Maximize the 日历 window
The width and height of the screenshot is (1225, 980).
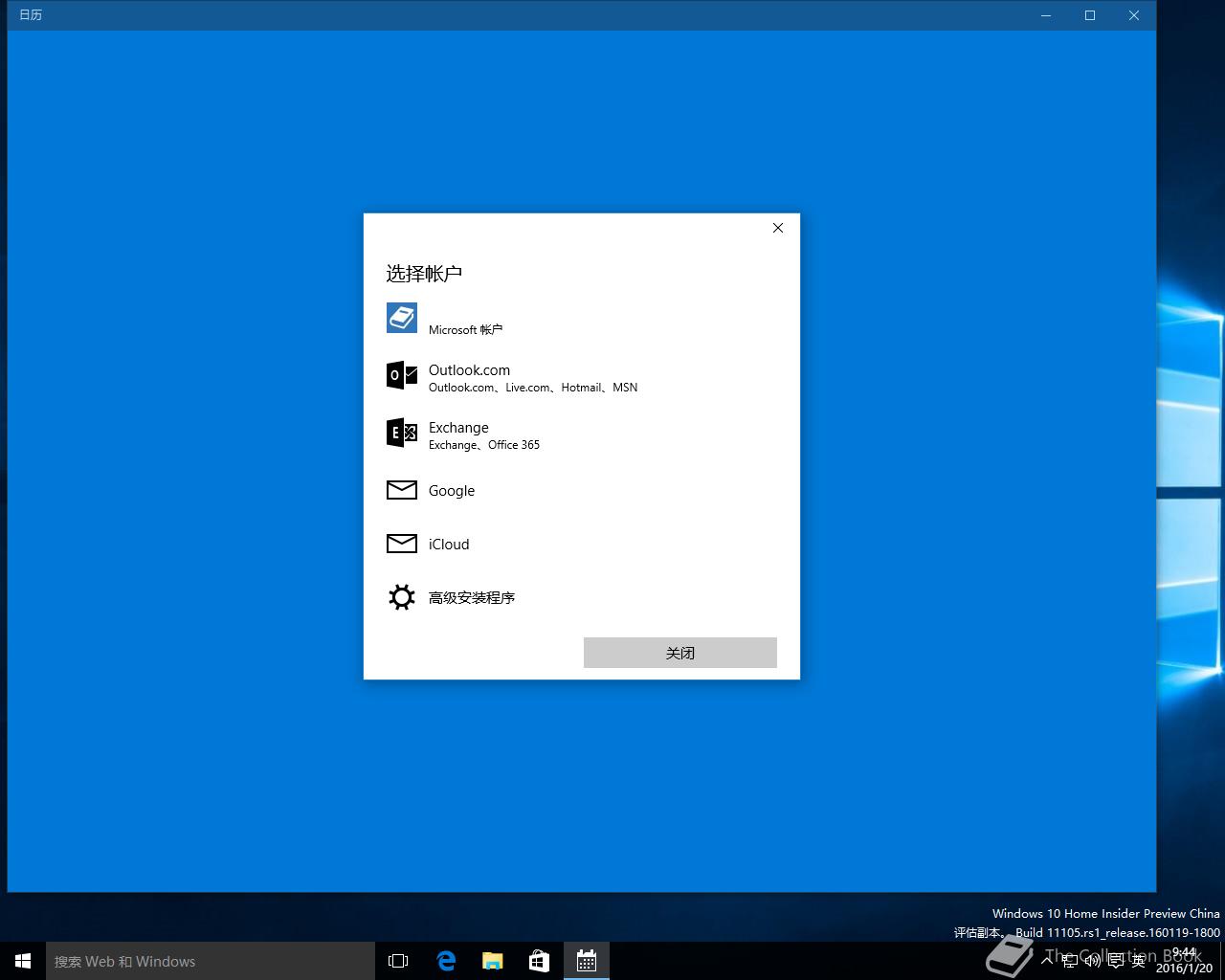(1090, 15)
